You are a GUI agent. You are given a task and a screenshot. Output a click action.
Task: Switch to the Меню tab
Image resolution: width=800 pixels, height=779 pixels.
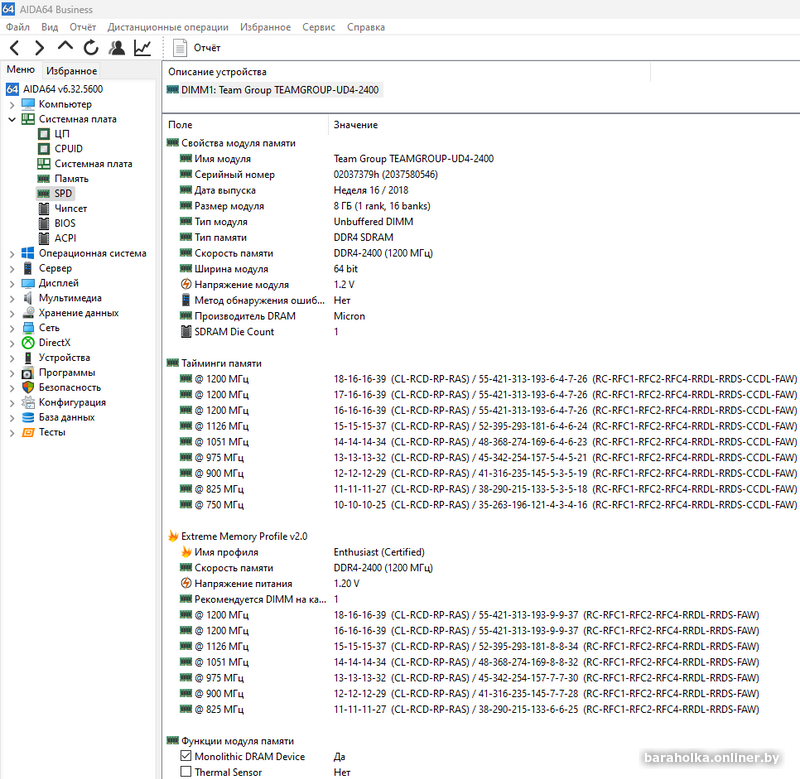(x=20, y=70)
